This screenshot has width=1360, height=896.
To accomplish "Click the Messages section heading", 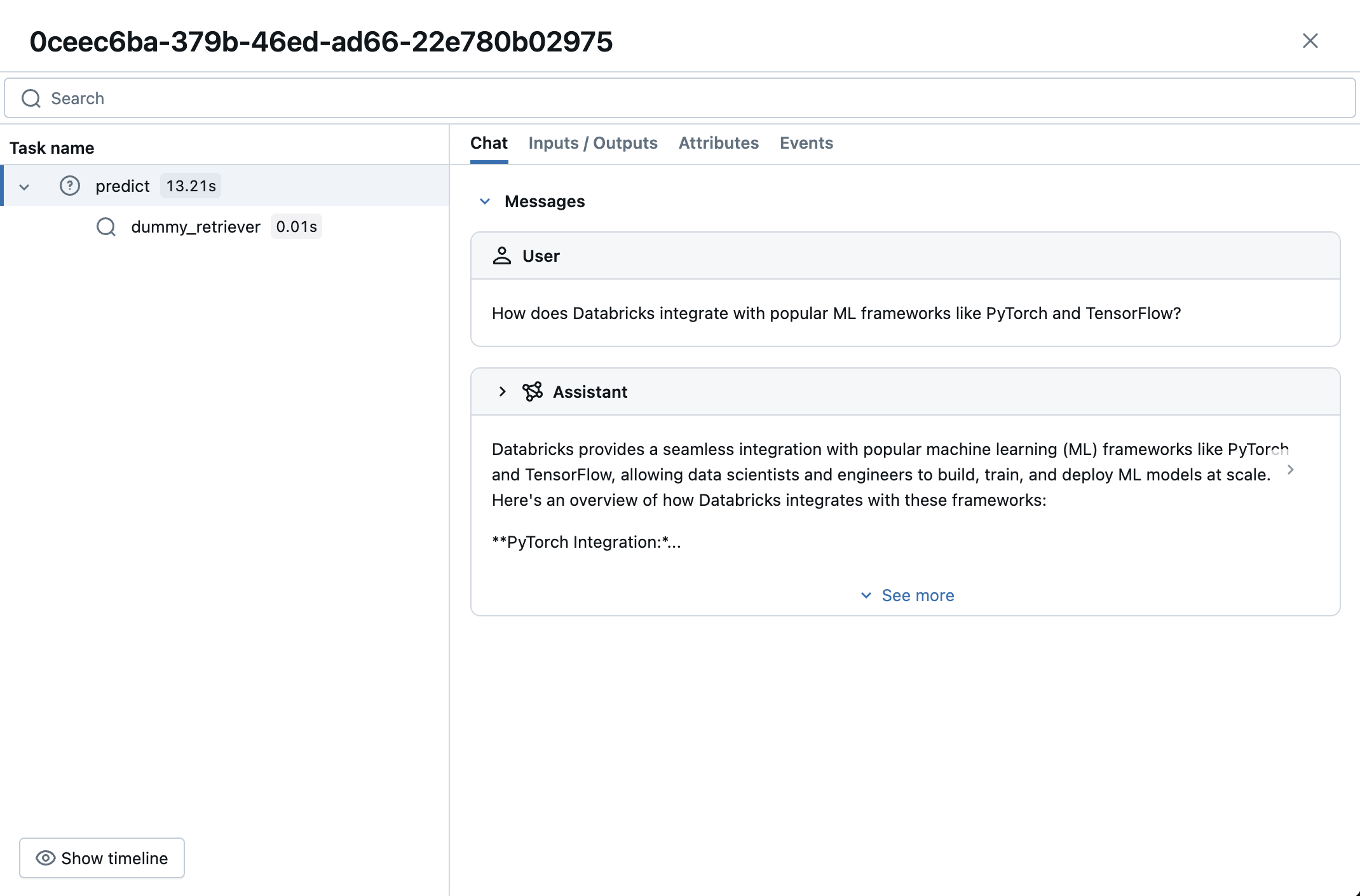I will coord(545,201).
